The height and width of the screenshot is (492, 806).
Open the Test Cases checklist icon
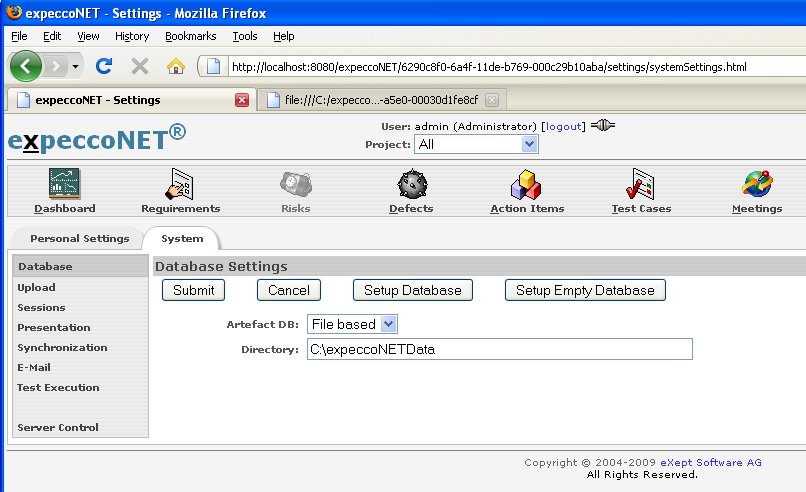pos(641,184)
